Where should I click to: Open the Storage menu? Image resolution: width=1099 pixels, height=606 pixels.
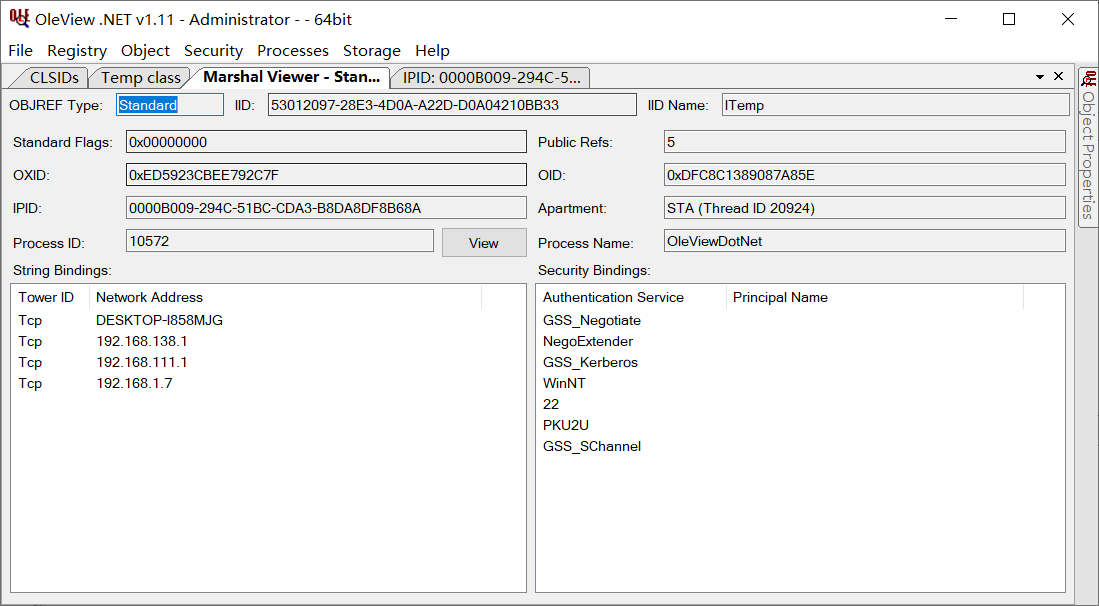click(x=371, y=50)
